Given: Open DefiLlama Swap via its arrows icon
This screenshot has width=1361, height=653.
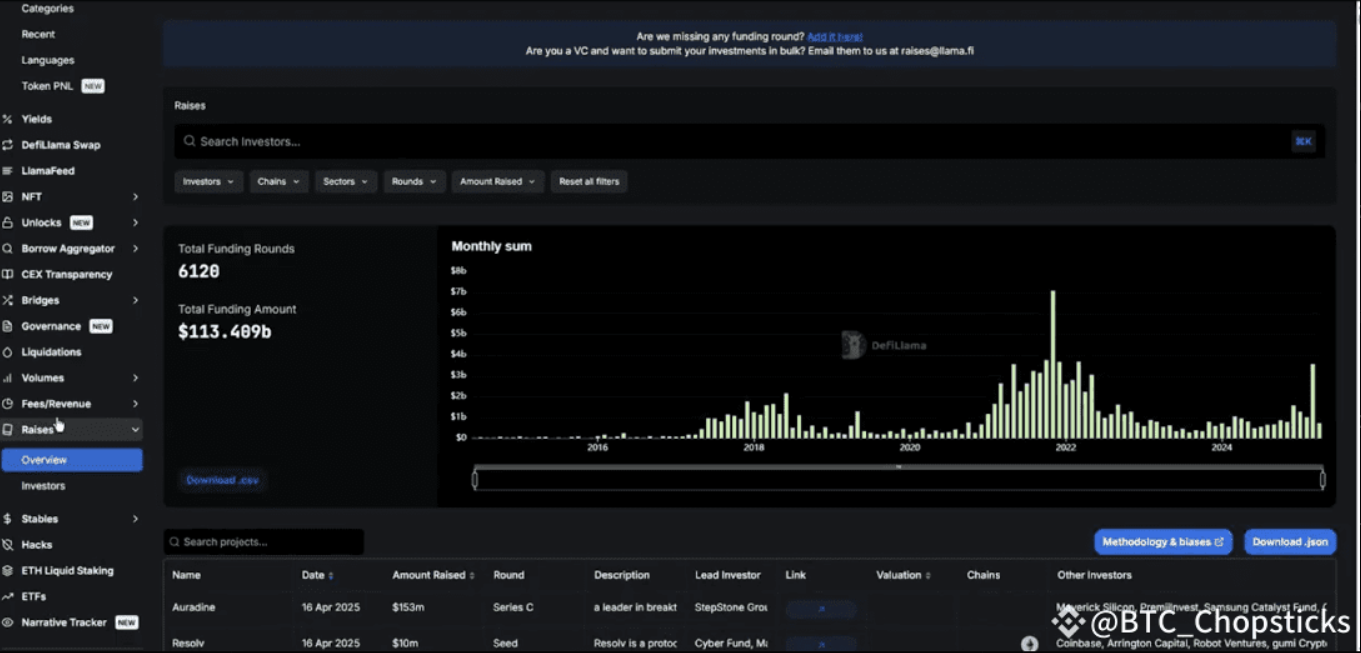Looking at the screenshot, I should pyautogui.click(x=8, y=145).
